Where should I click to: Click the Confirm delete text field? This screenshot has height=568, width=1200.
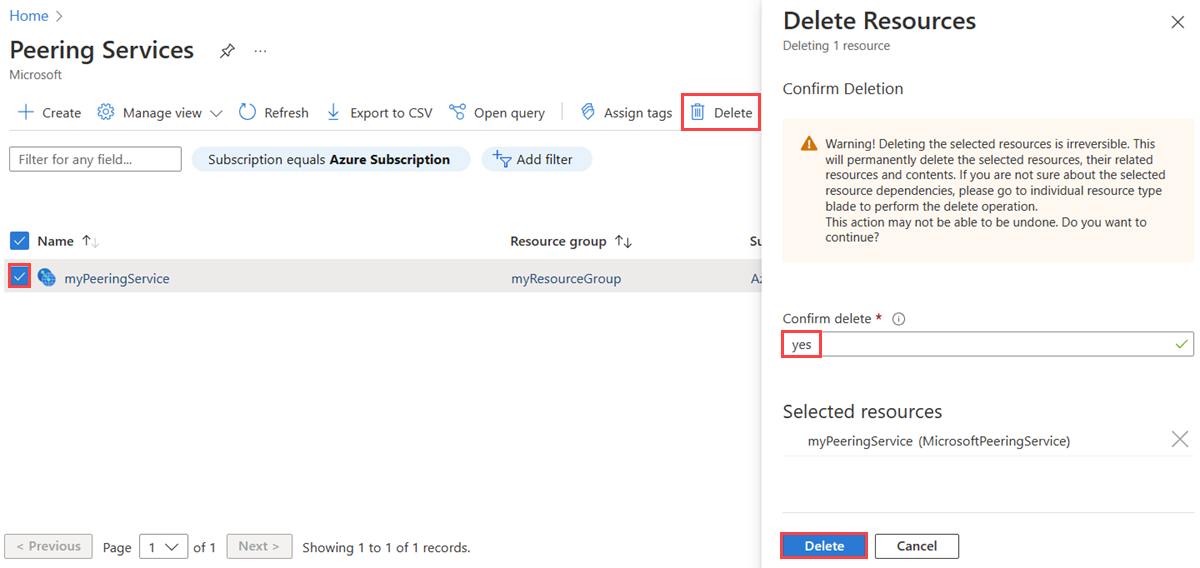click(988, 344)
